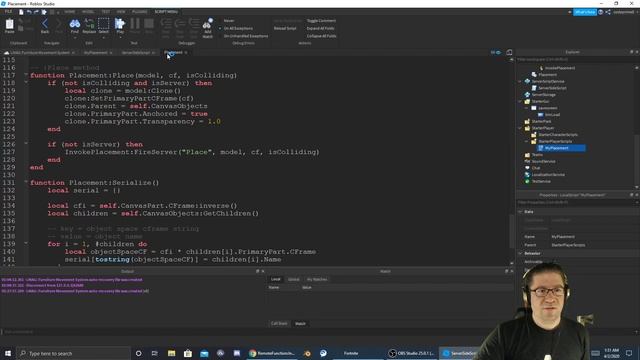Collapse StarterPlayer tree node
This screenshot has width=640, height=360.
point(520,128)
